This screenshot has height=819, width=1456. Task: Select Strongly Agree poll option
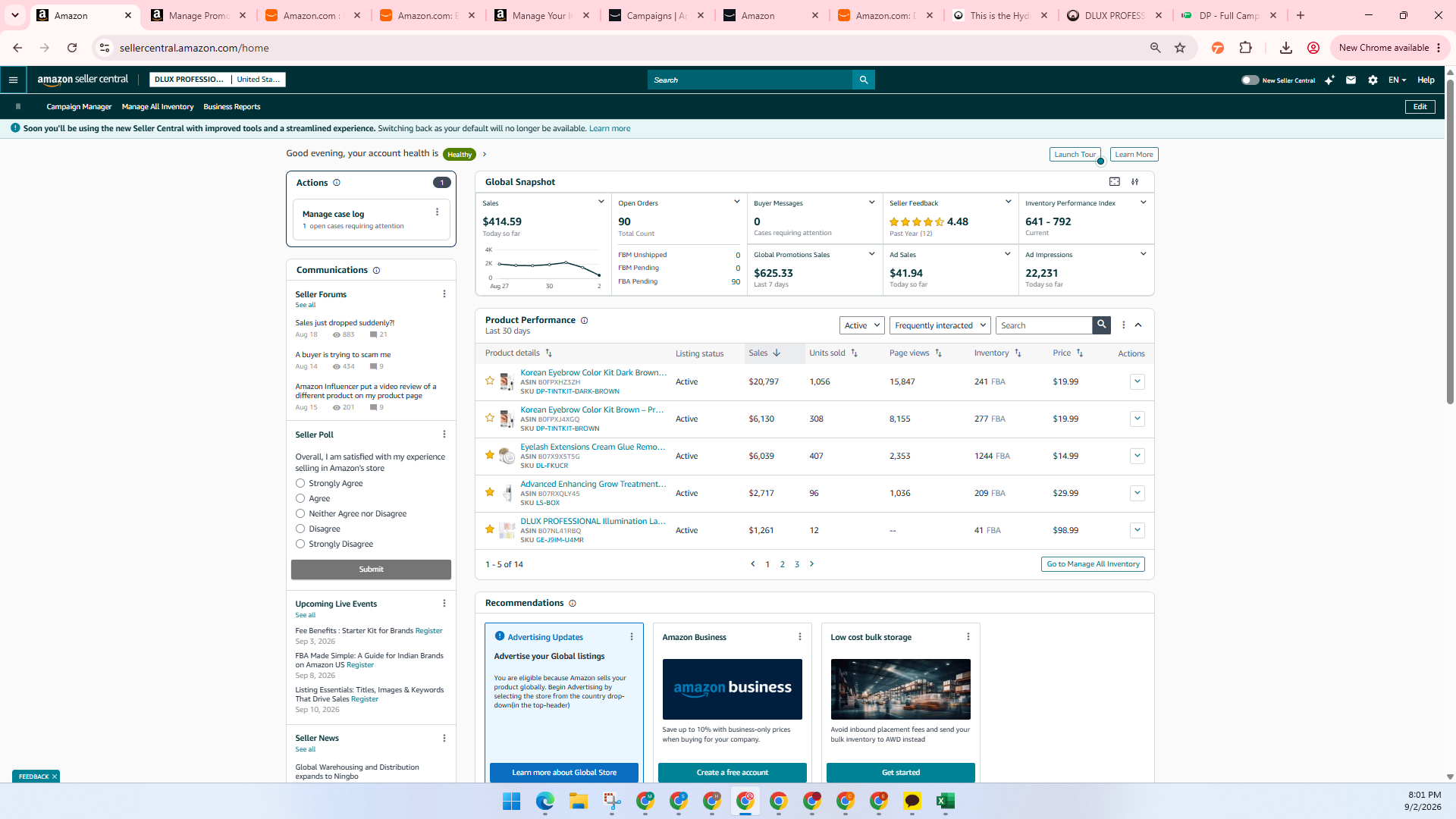pyautogui.click(x=300, y=483)
